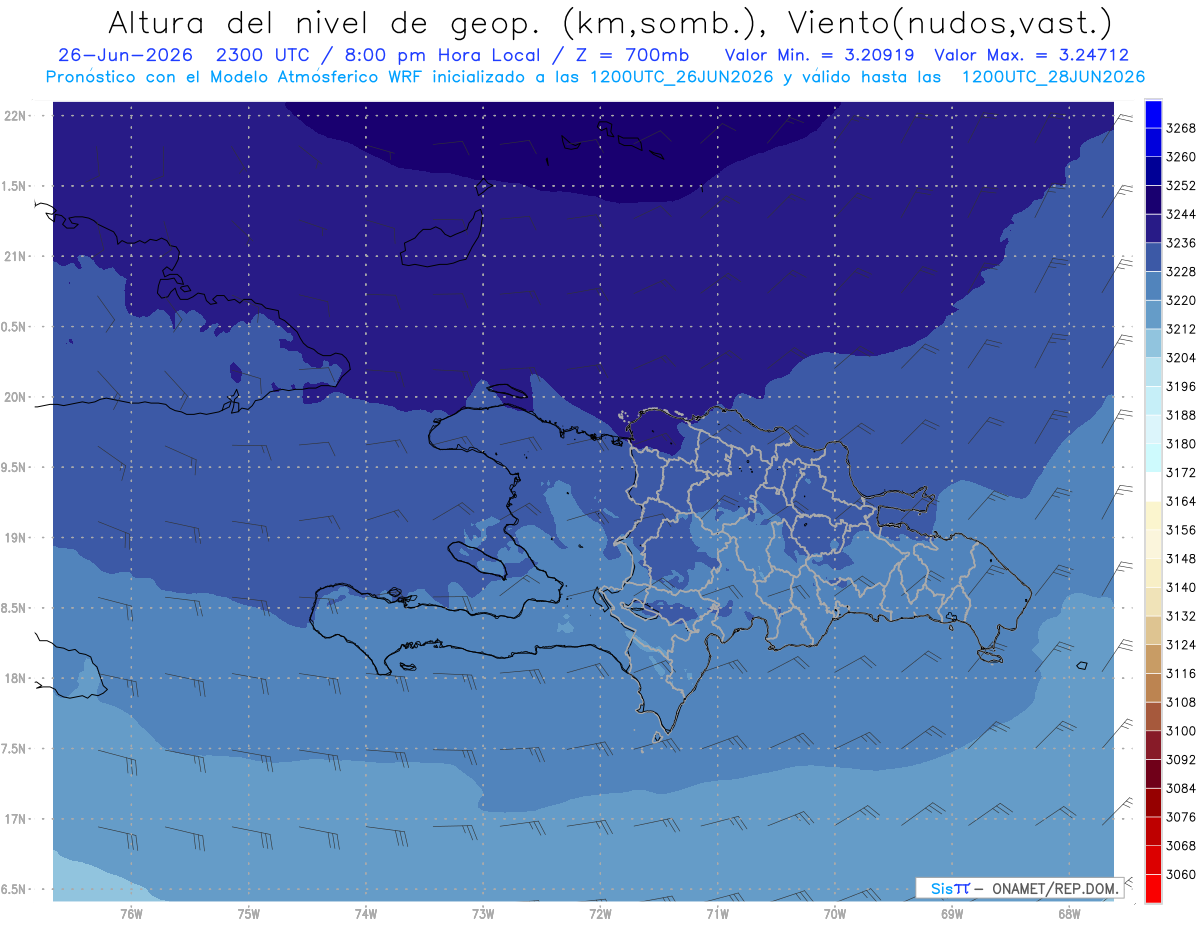Click the '76W' longitude label

[131, 914]
